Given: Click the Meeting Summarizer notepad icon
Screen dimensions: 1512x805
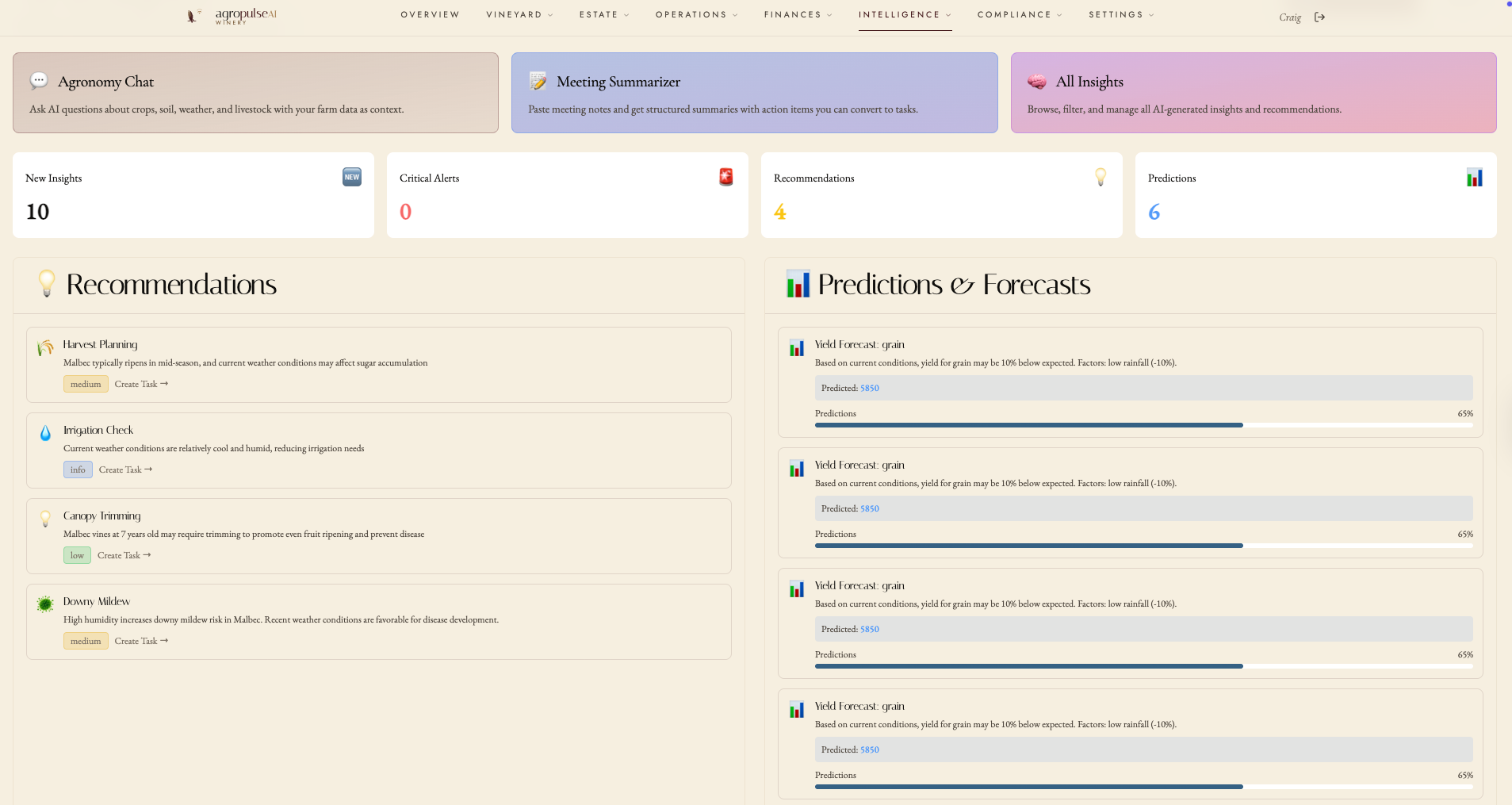Looking at the screenshot, I should [x=538, y=81].
